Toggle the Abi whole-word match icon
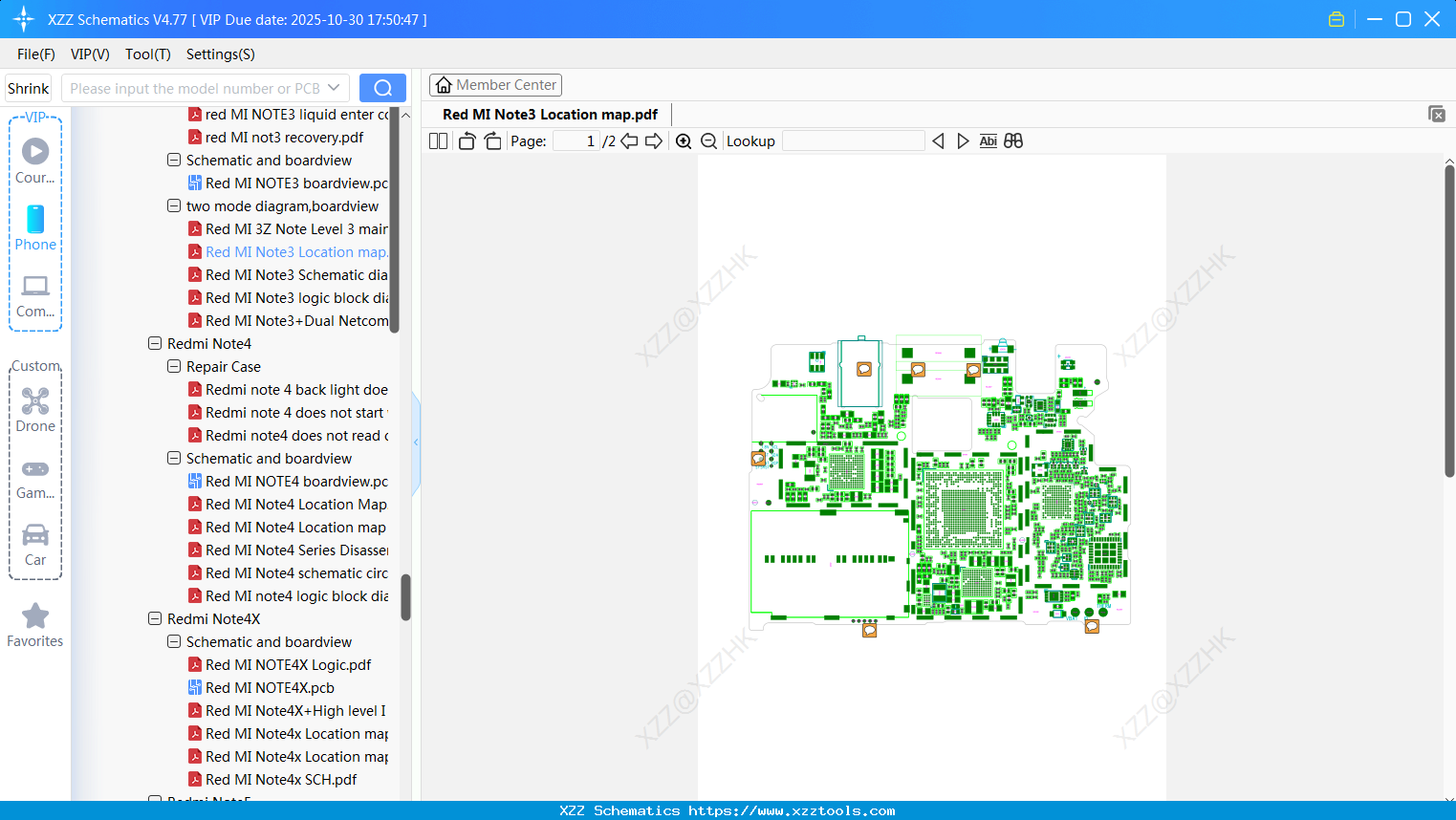Viewport: 1456px width, 820px height. pyautogui.click(x=989, y=141)
